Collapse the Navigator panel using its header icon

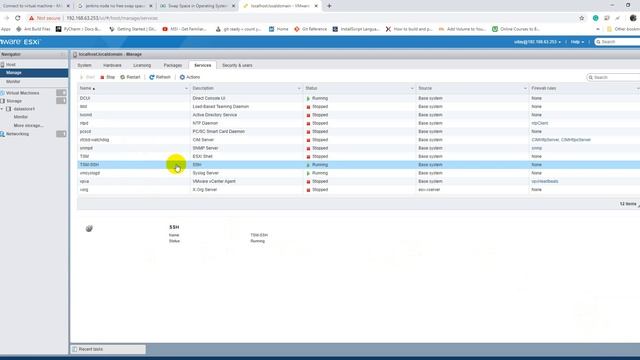63,54
